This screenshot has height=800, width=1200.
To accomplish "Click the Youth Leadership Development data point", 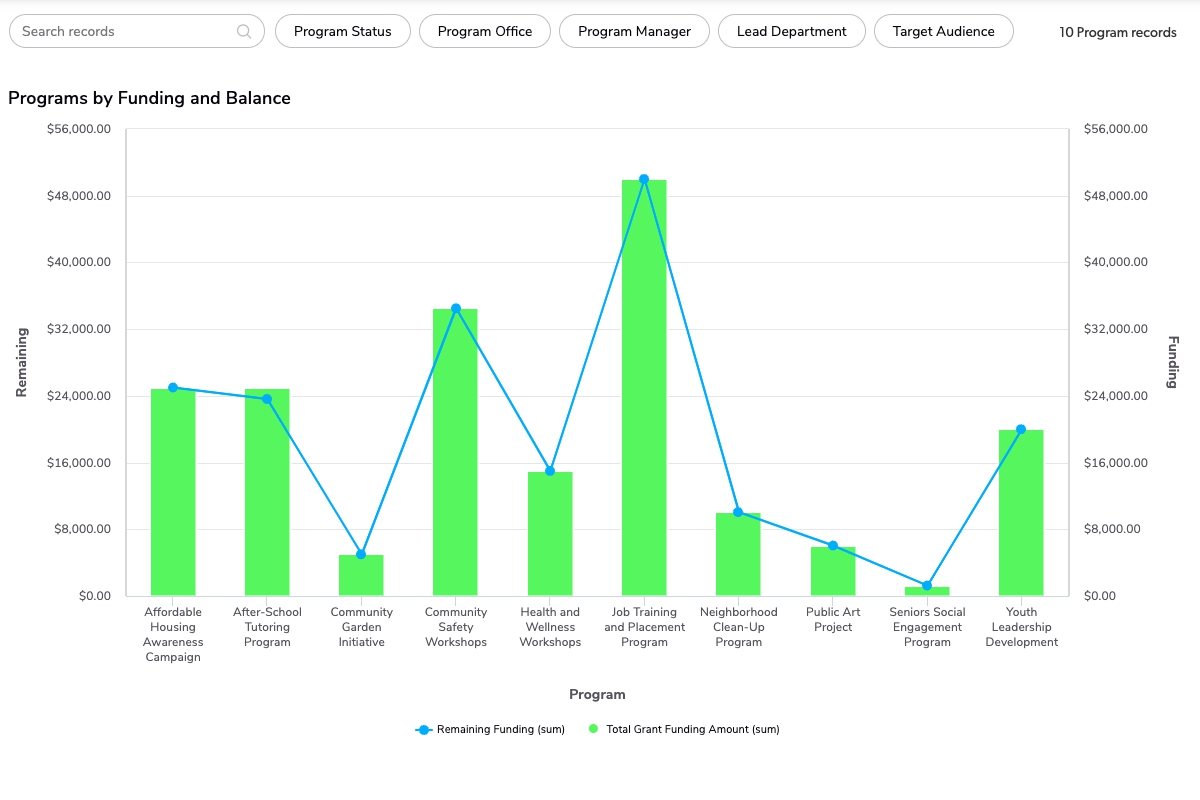I will click(x=1021, y=429).
